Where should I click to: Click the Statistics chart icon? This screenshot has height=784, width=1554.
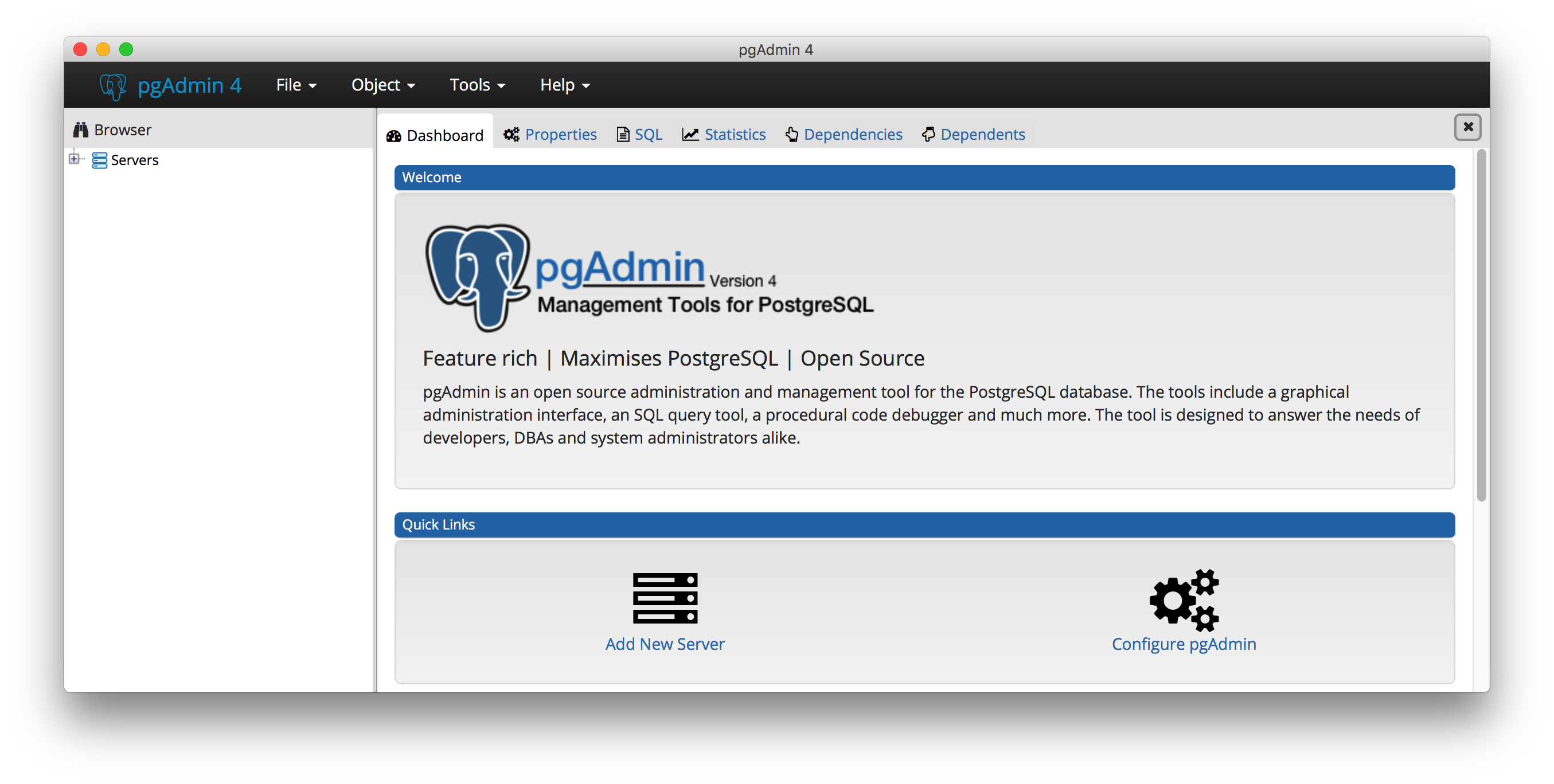pyautogui.click(x=690, y=135)
